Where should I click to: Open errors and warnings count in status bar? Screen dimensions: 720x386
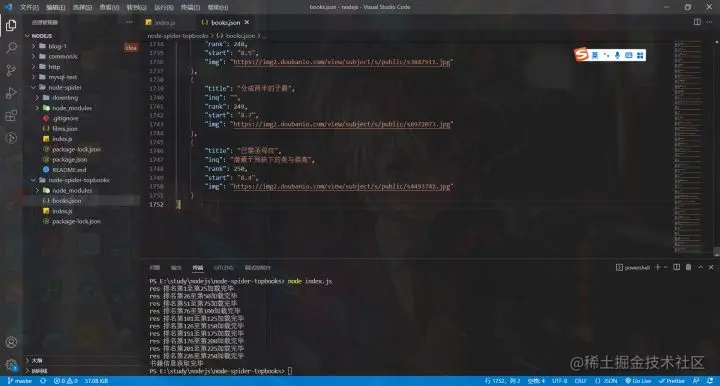65,381
